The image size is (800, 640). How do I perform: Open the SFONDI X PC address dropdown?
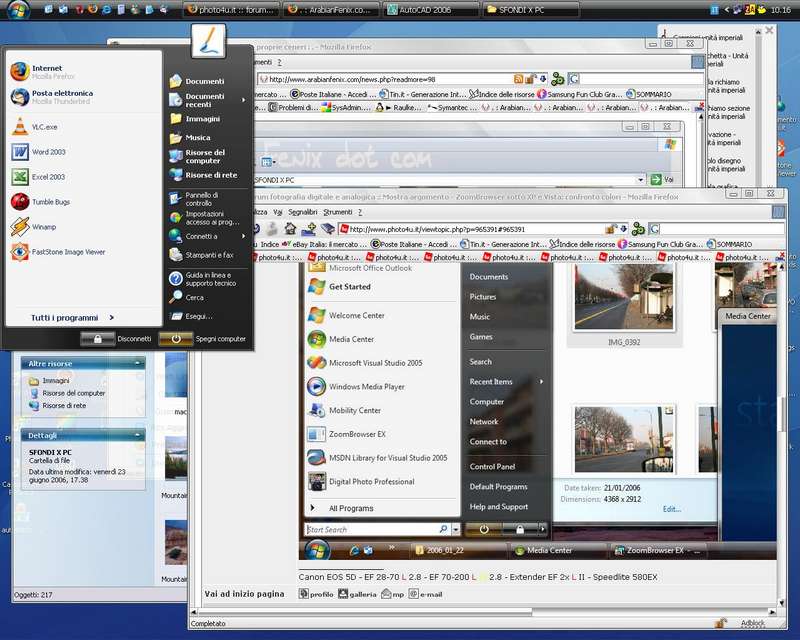tap(640, 180)
